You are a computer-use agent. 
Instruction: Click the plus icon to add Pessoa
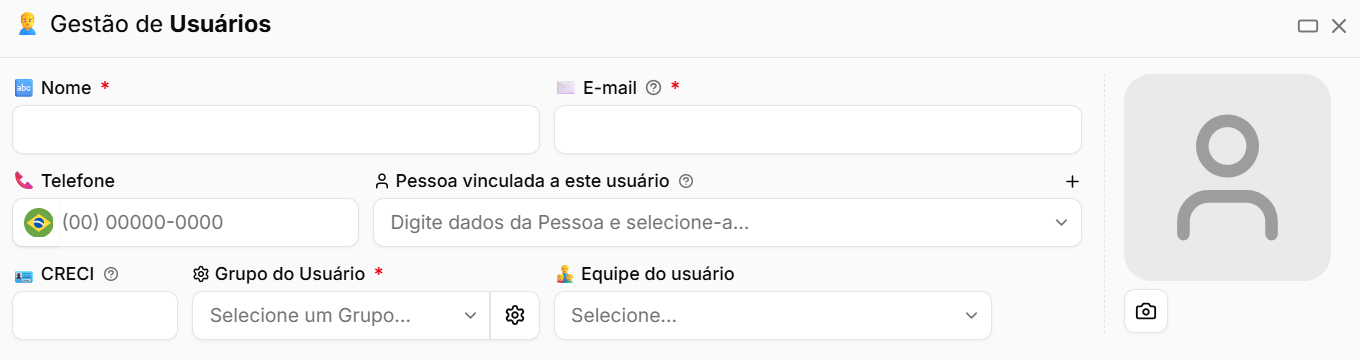pyautogui.click(x=1072, y=181)
